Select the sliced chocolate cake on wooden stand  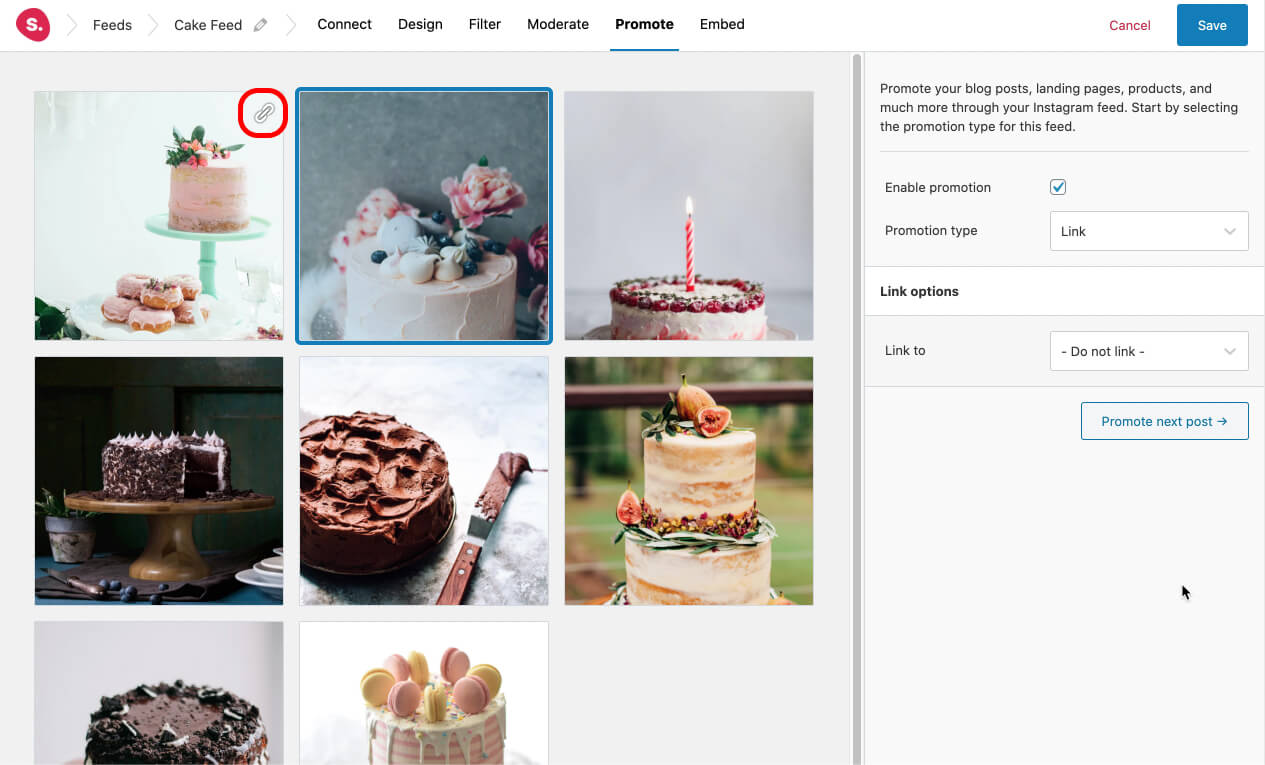(x=159, y=481)
